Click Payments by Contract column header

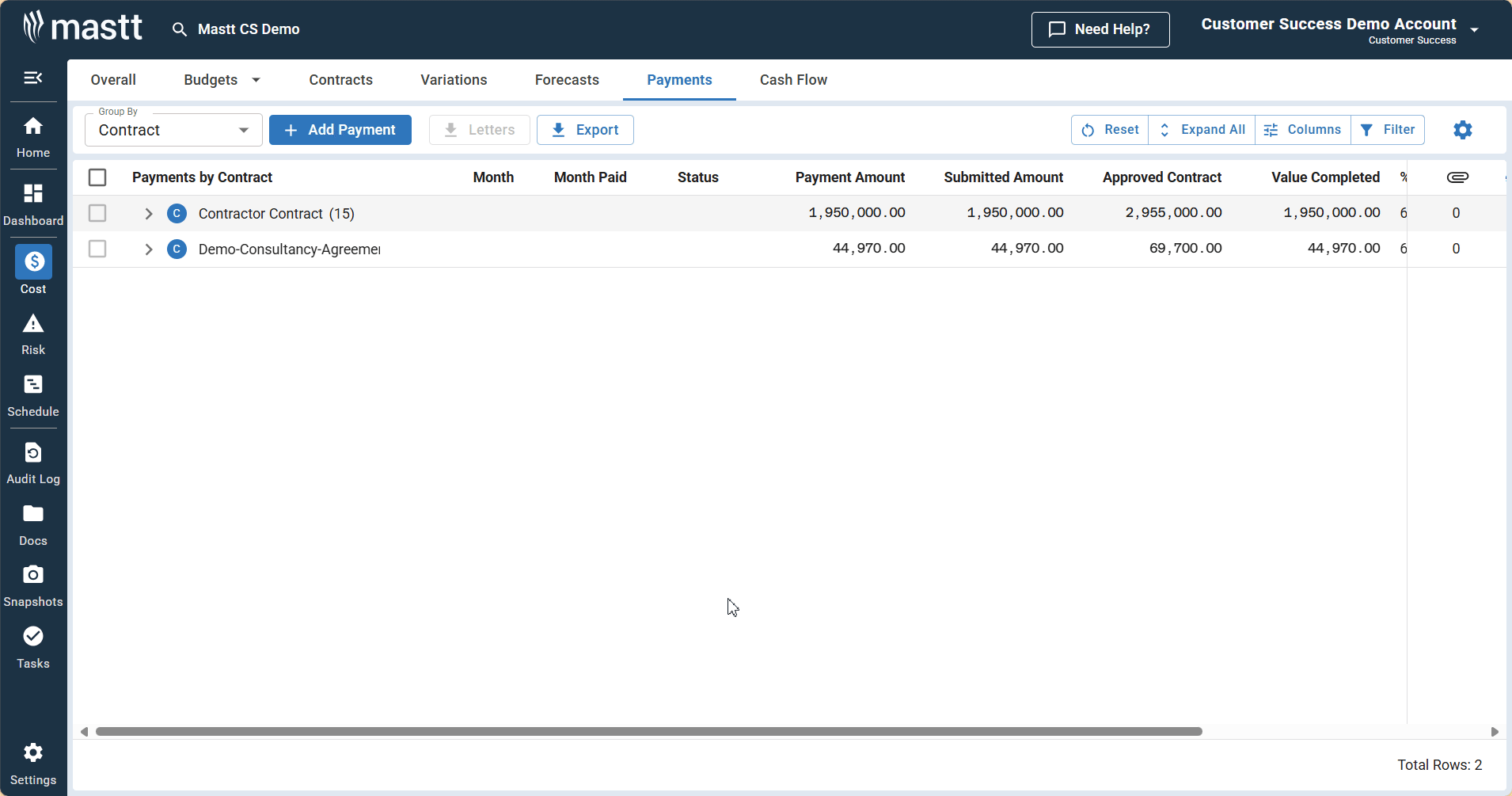coord(202,177)
